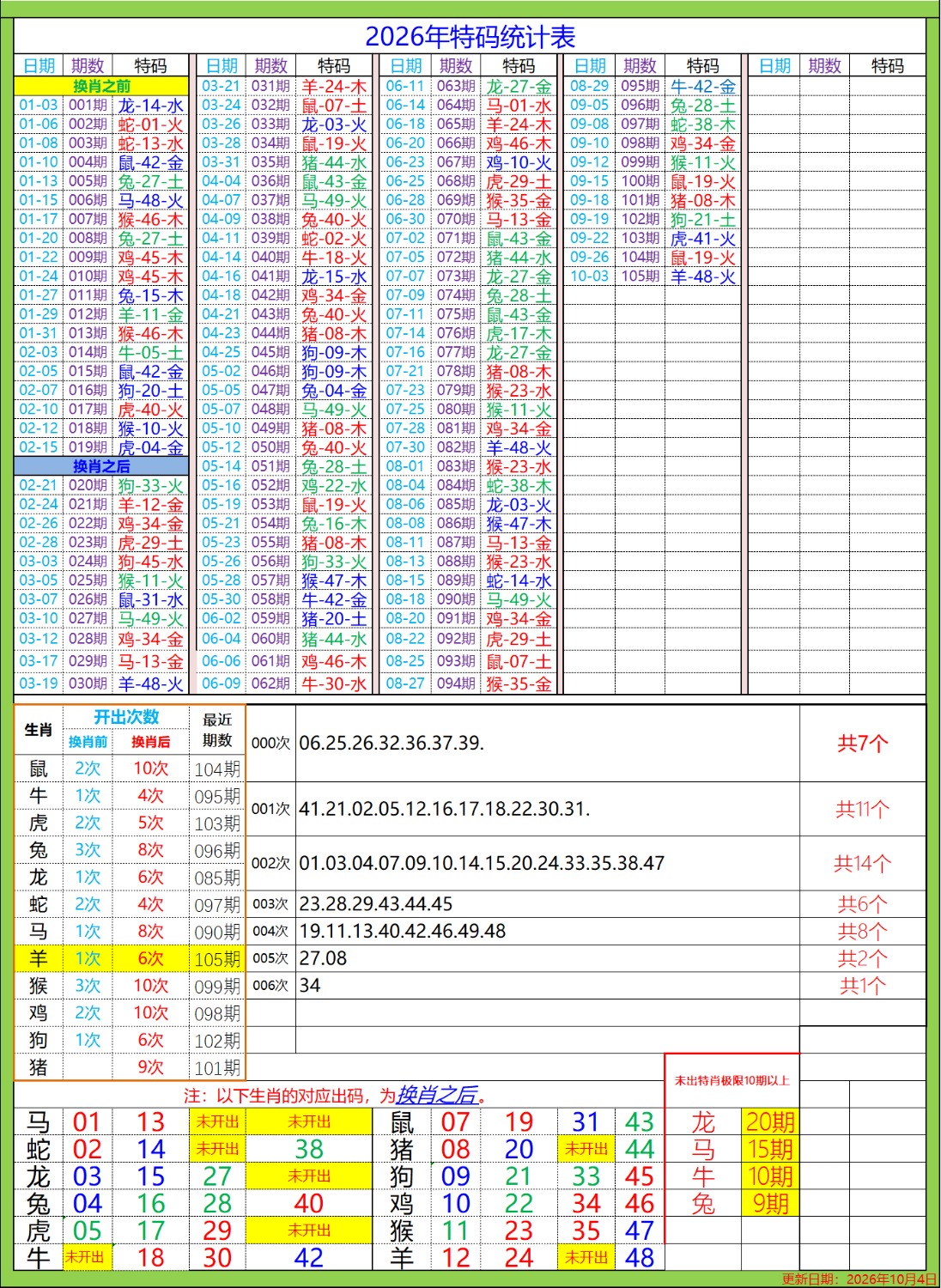Click the red "龙" beside 20期
The height and width of the screenshot is (1288, 941).
click(703, 1122)
